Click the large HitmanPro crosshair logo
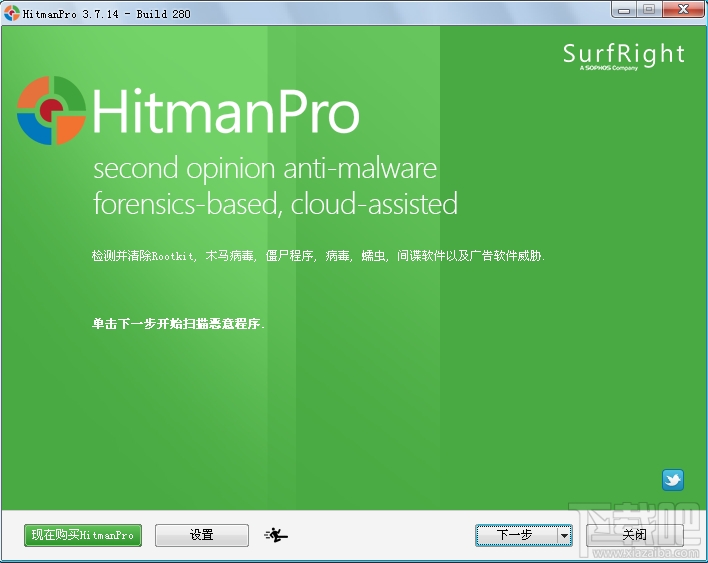 (x=51, y=110)
